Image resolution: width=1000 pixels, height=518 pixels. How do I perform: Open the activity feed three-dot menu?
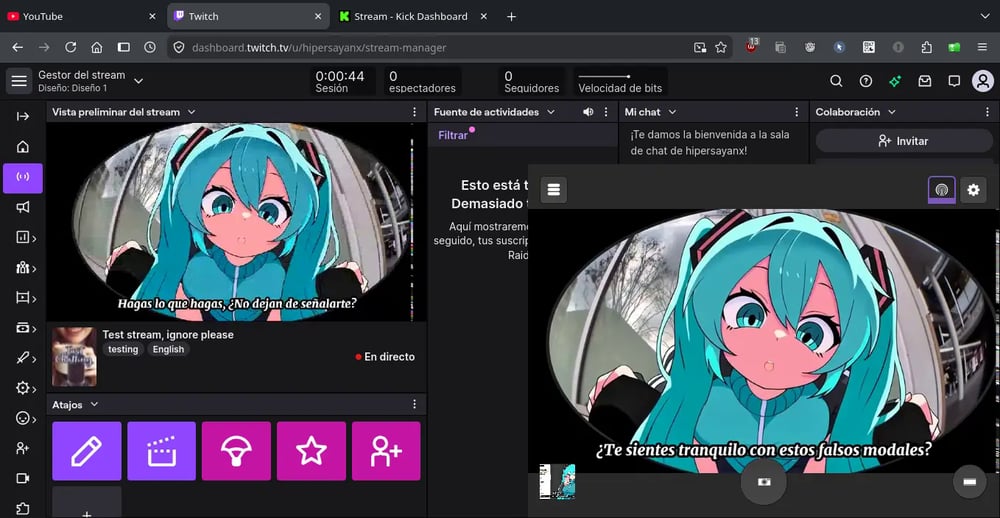pos(606,112)
